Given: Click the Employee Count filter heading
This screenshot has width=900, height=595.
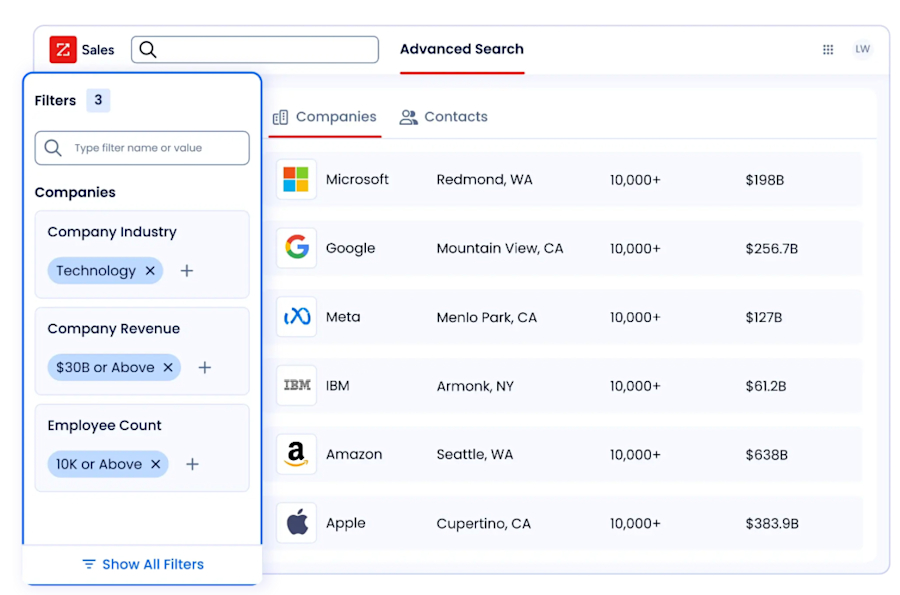Looking at the screenshot, I should (x=104, y=426).
